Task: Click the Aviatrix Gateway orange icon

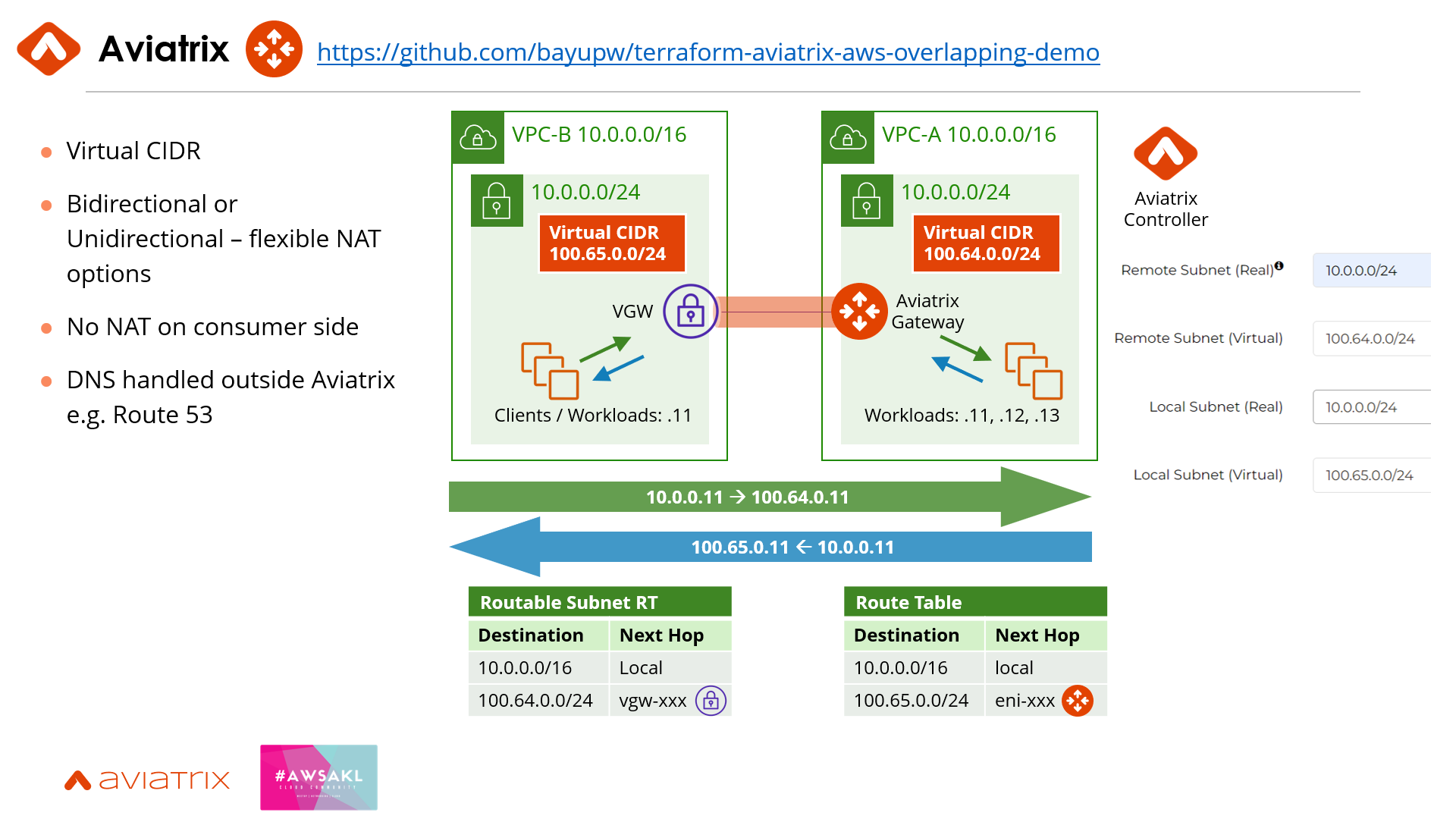Action: 859,311
